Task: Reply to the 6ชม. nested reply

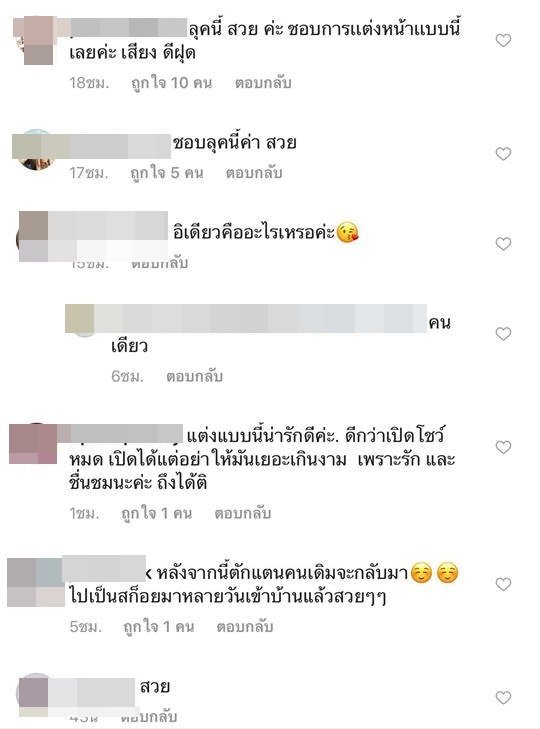Action: [194, 376]
